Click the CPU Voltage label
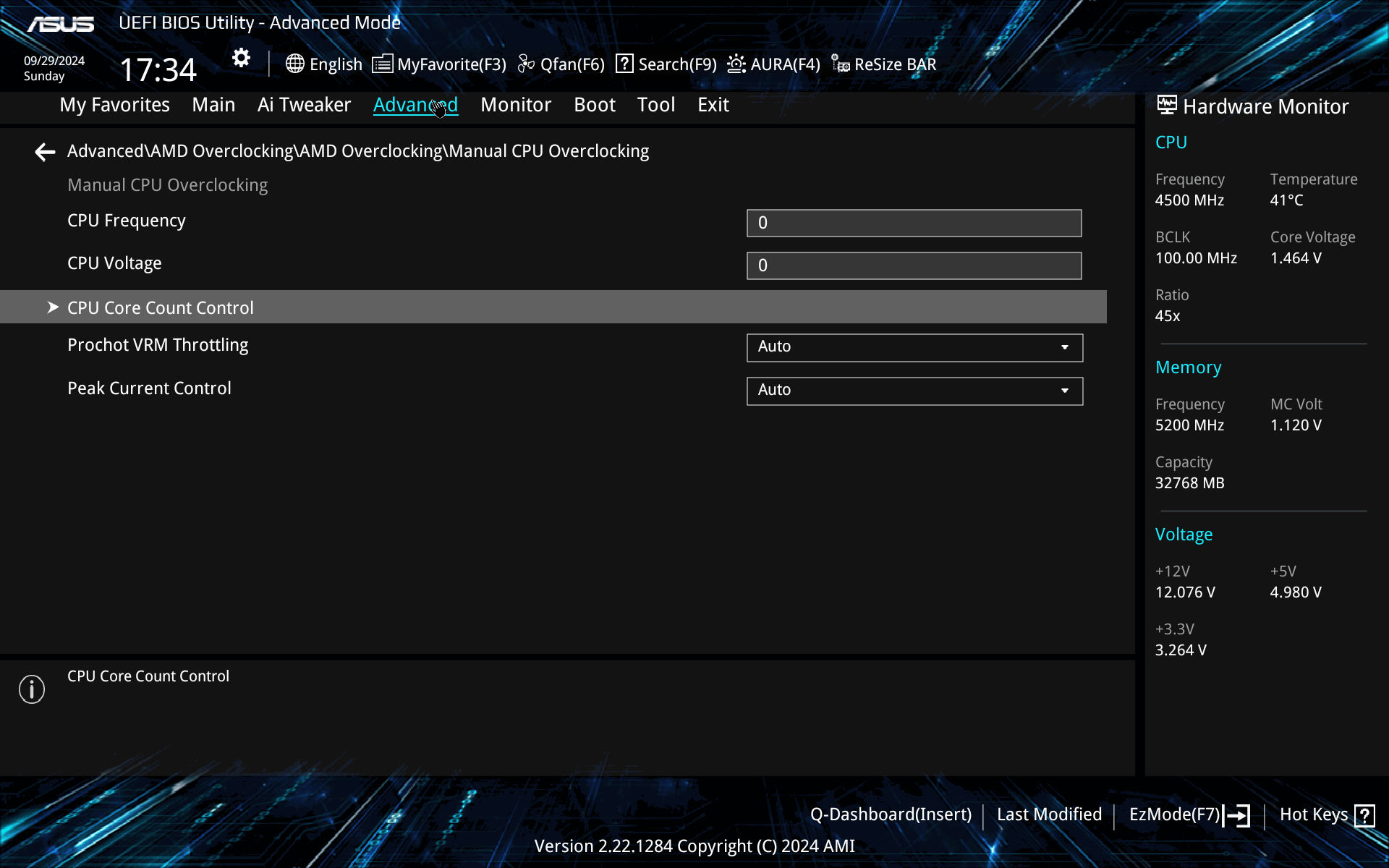Screen dimensions: 1389x868 [114, 263]
